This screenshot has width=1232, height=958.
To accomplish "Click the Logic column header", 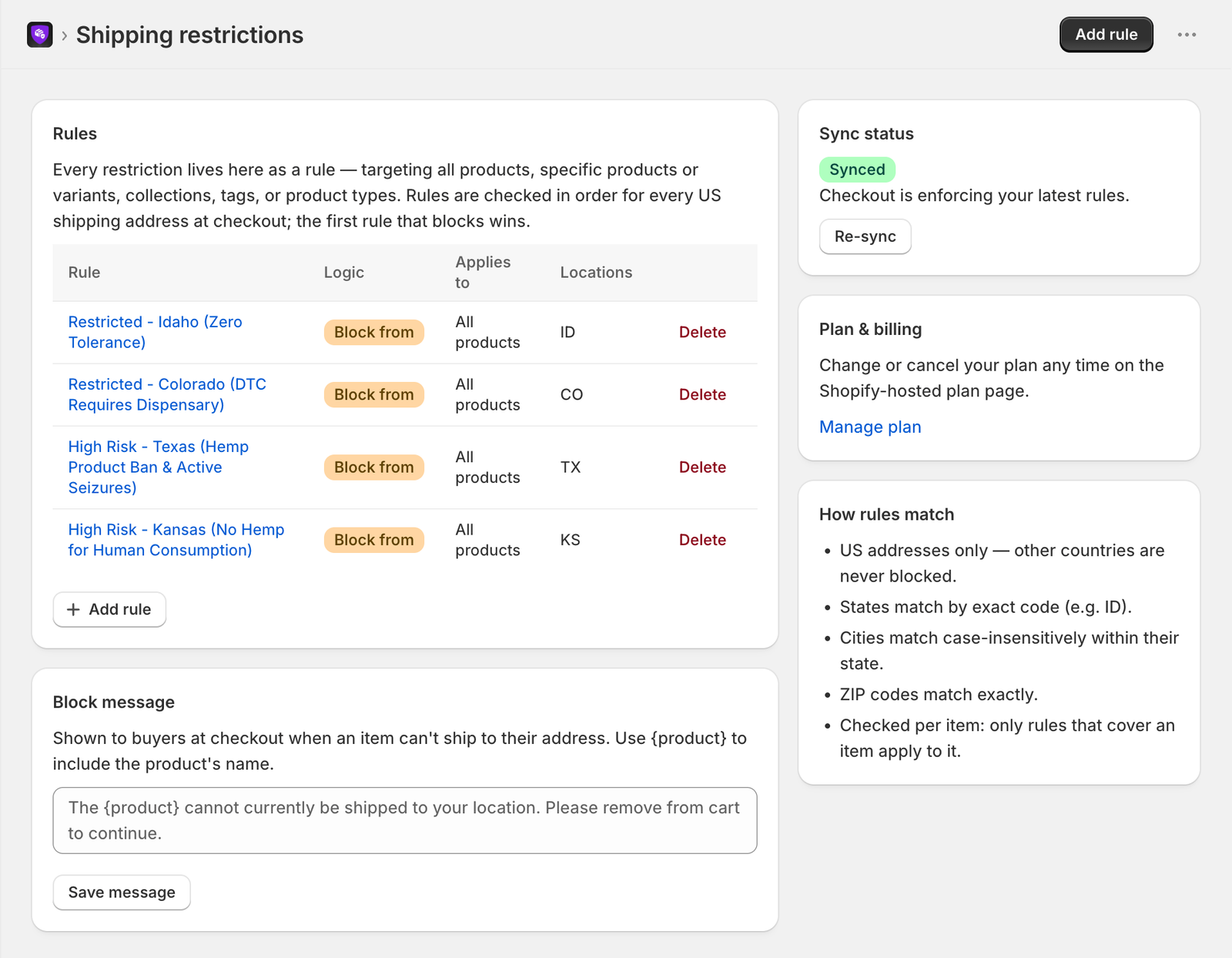I will 343,273.
